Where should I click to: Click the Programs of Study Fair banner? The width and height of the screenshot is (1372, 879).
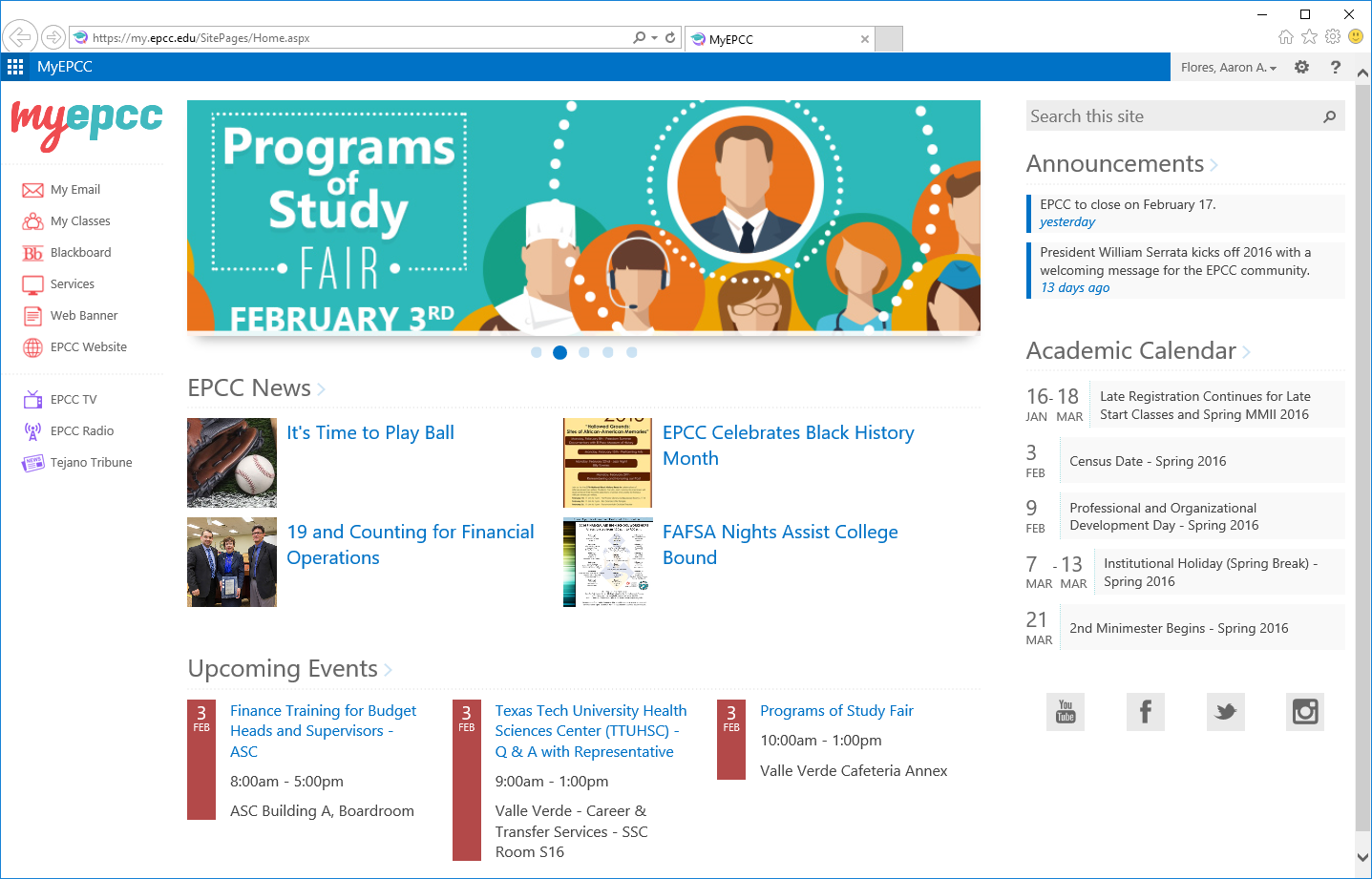coord(583,216)
